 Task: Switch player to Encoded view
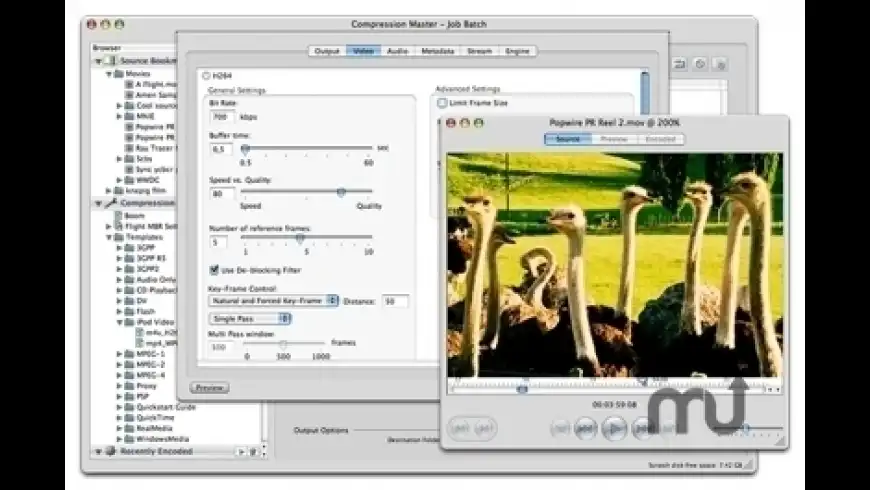coord(661,139)
